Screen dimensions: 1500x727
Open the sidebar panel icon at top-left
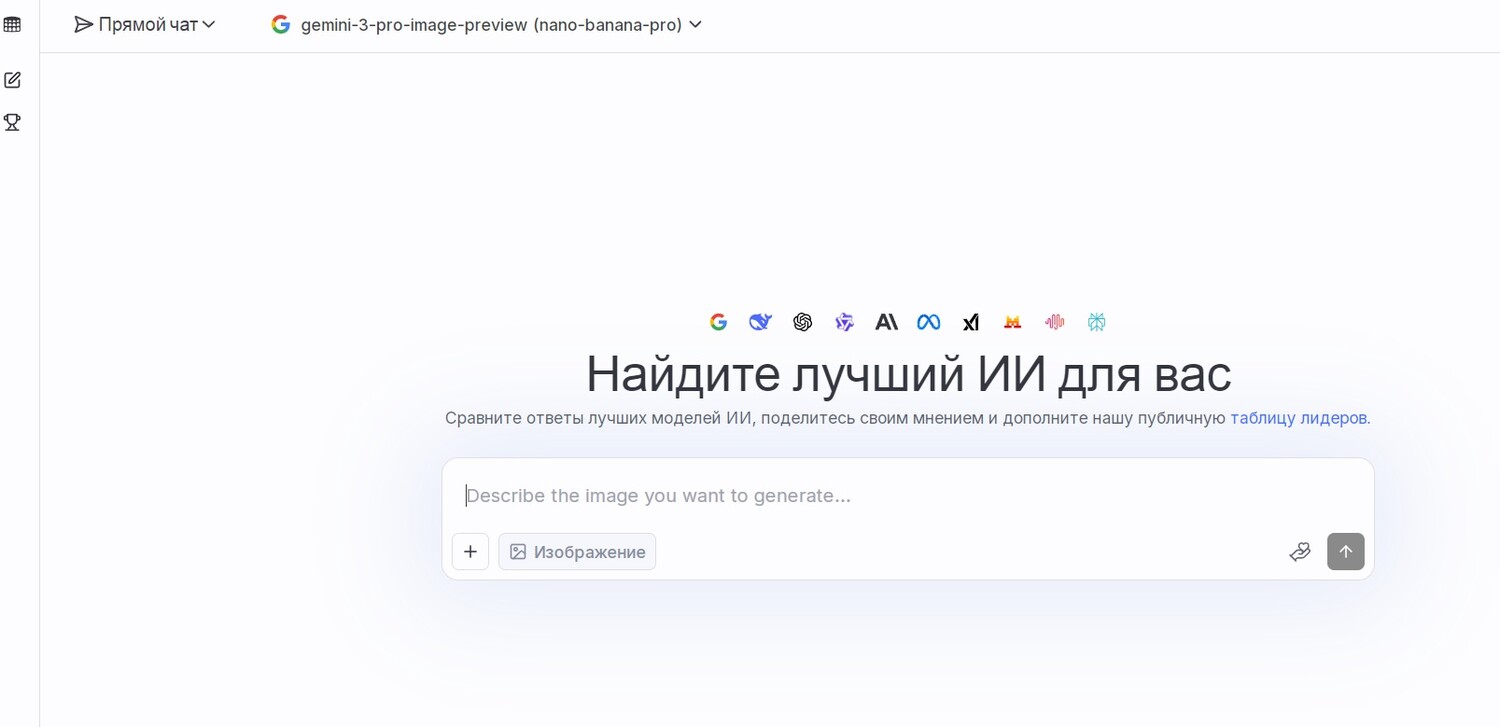click(12, 25)
